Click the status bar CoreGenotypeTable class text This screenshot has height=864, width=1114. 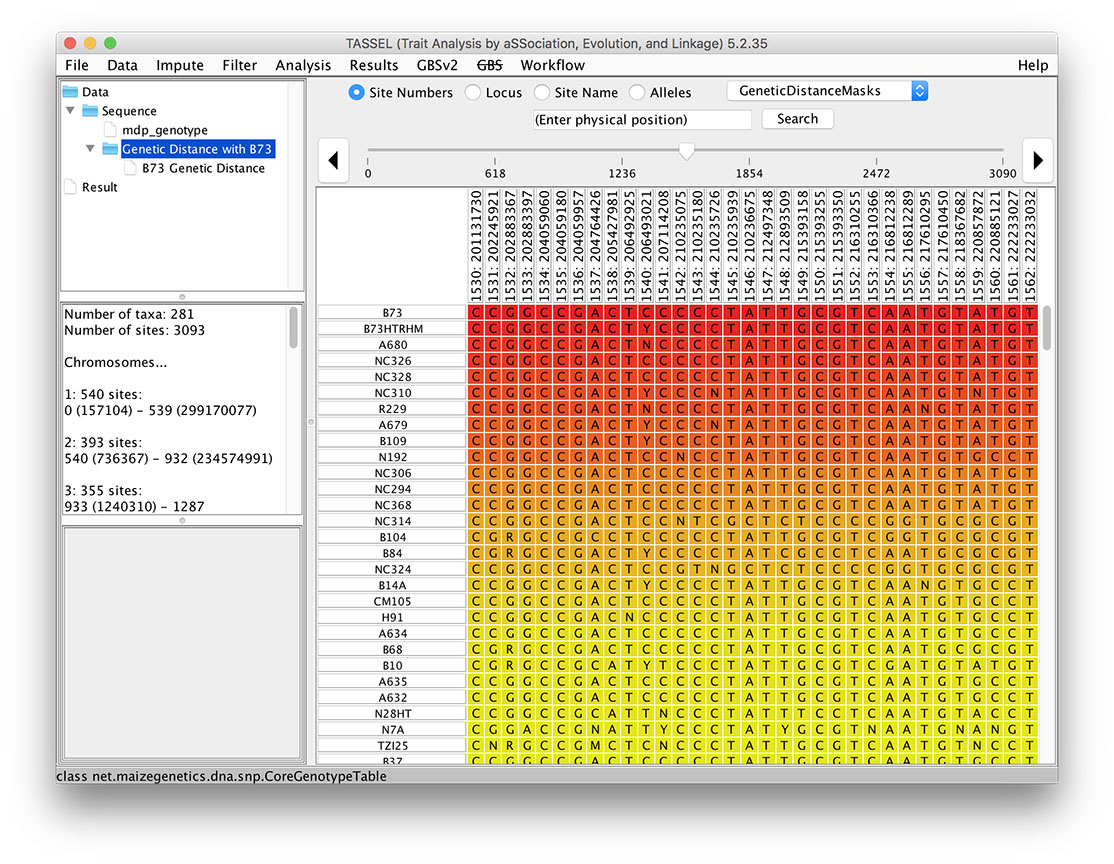(222, 776)
